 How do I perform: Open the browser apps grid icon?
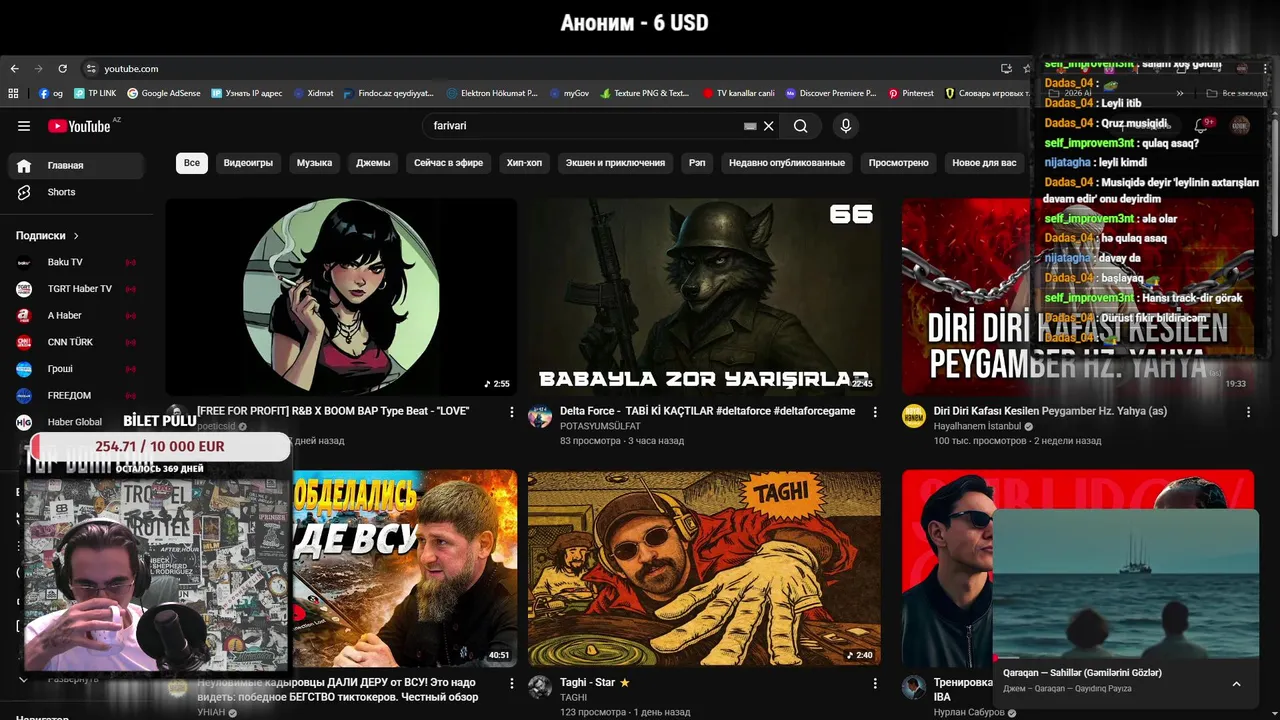pyautogui.click(x=14, y=93)
